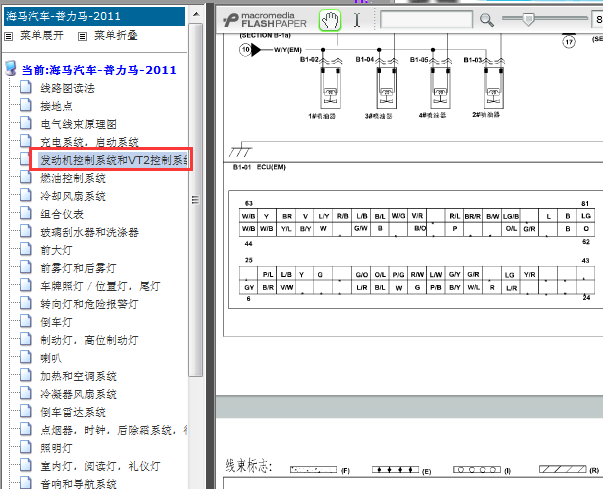Open the 倒车灯 document
The height and width of the screenshot is (489, 603).
click(x=56, y=322)
